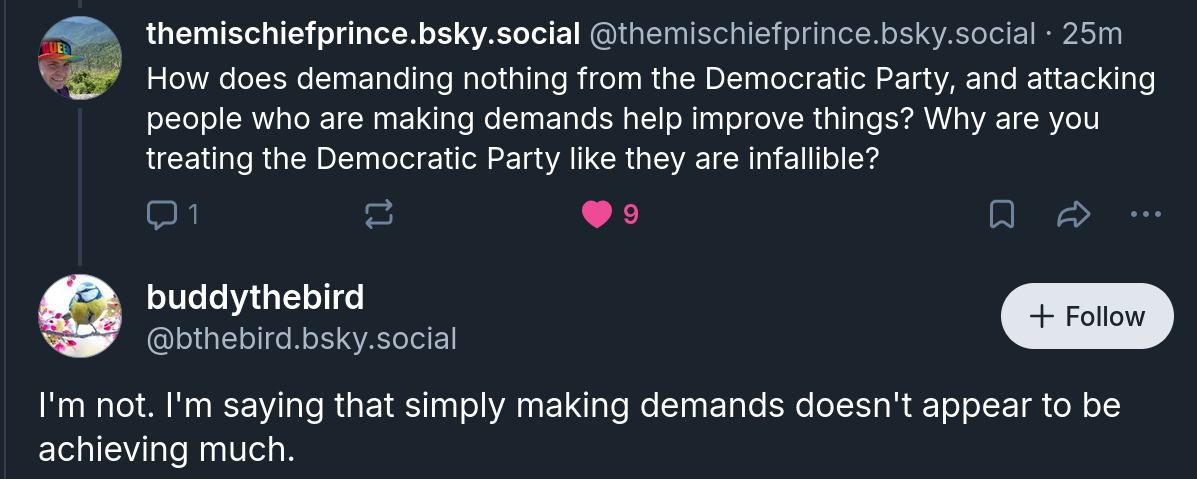
Task: Repost themischiefprince's post with the arrows icon
Action: coord(381,214)
